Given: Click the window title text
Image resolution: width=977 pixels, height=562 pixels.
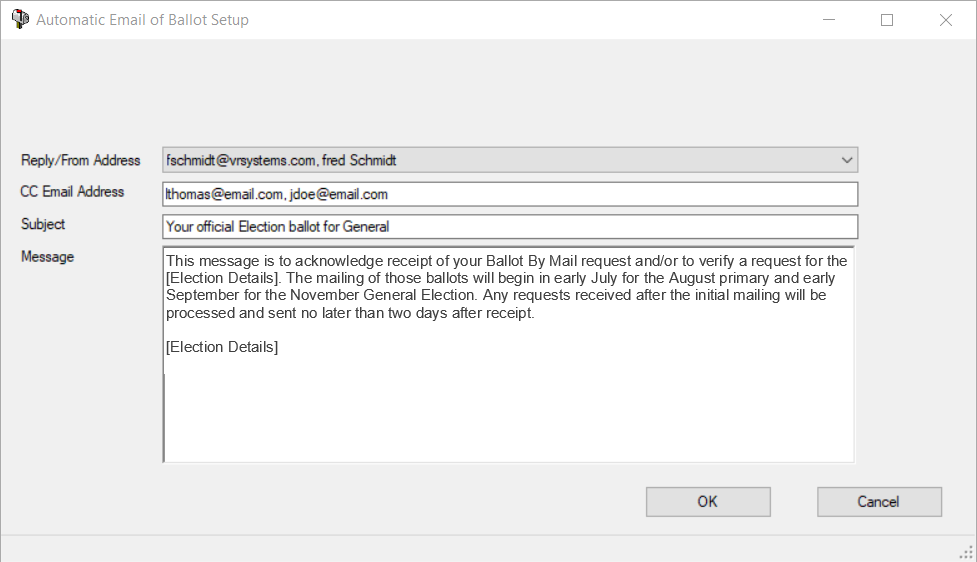Looking at the screenshot, I should pos(142,20).
